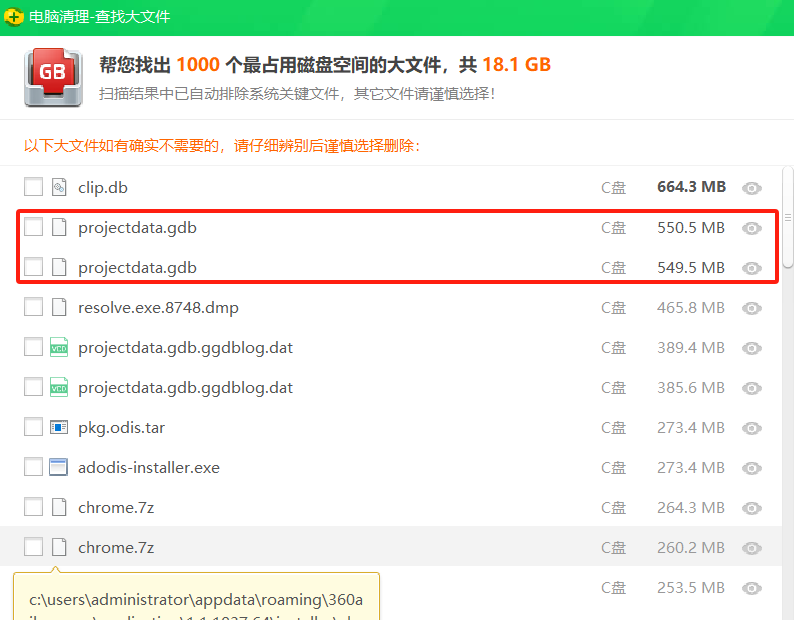
Task: Click the chrome.7z name on the 260.2 MB row
Action: pos(116,548)
